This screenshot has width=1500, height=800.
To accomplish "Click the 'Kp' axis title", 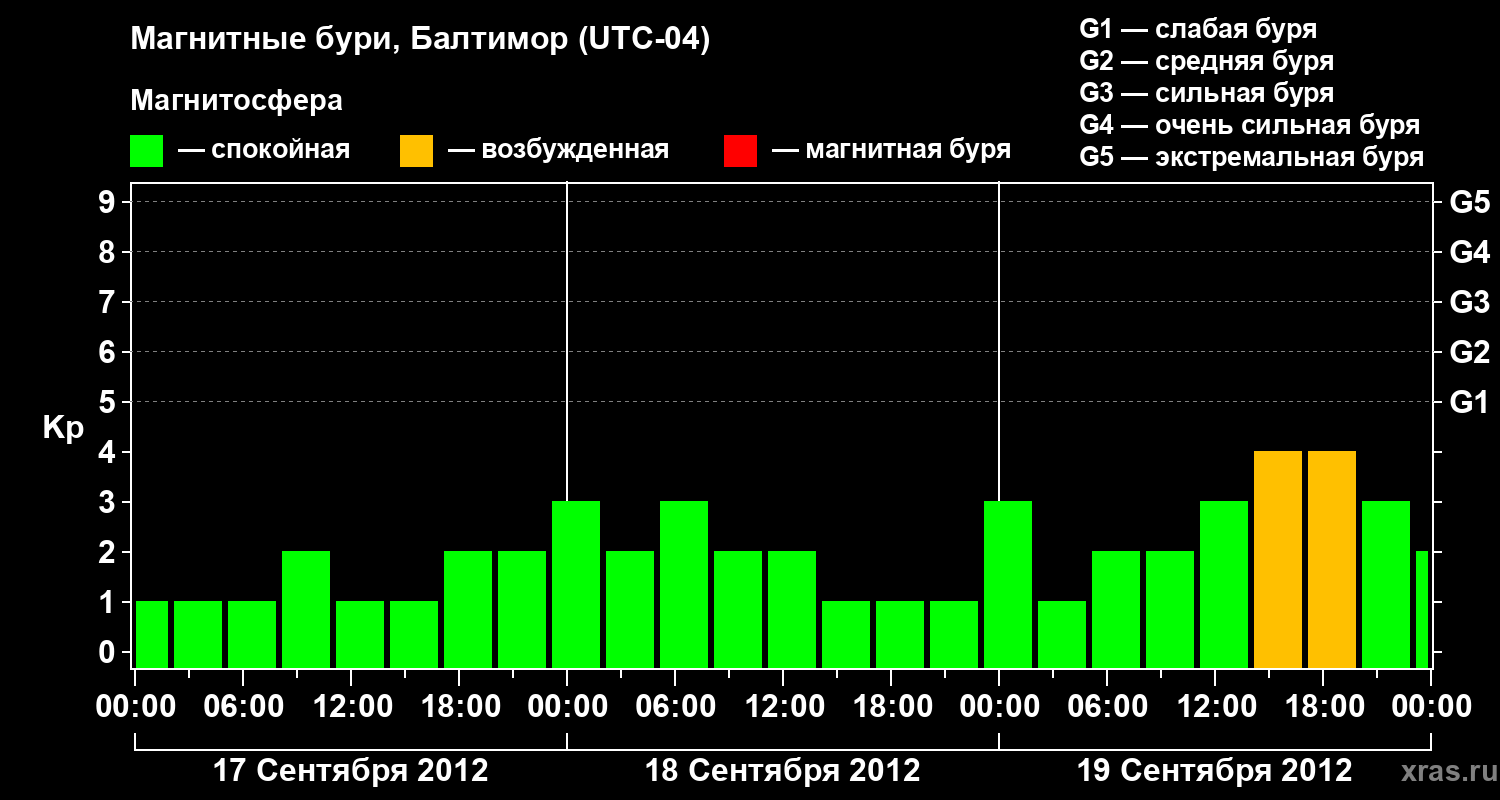I will click(x=63, y=428).
